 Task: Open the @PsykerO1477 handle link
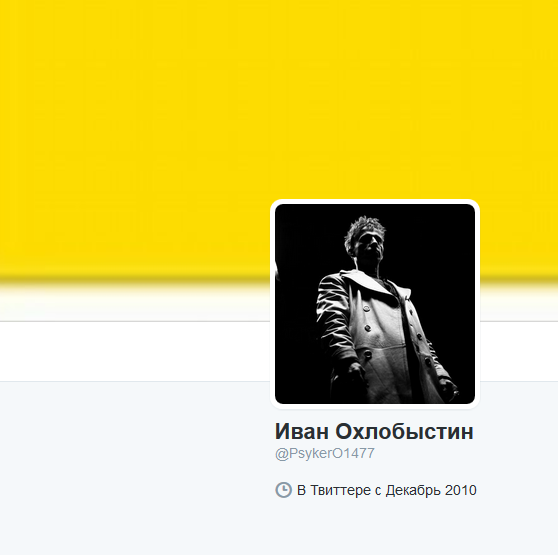click(x=324, y=453)
